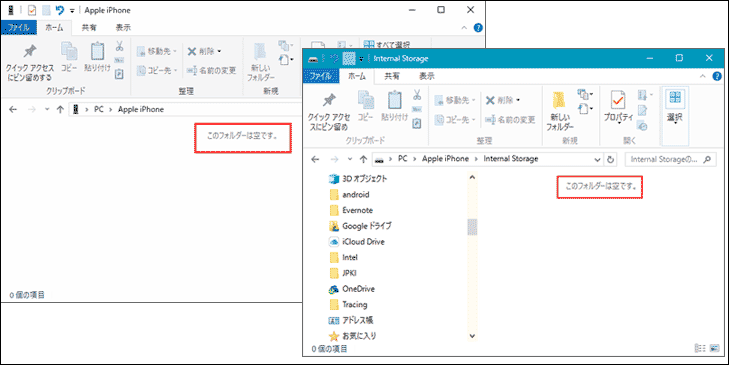Click すべて選択 in Apple iPhone window

pyautogui.click(x=387, y=45)
